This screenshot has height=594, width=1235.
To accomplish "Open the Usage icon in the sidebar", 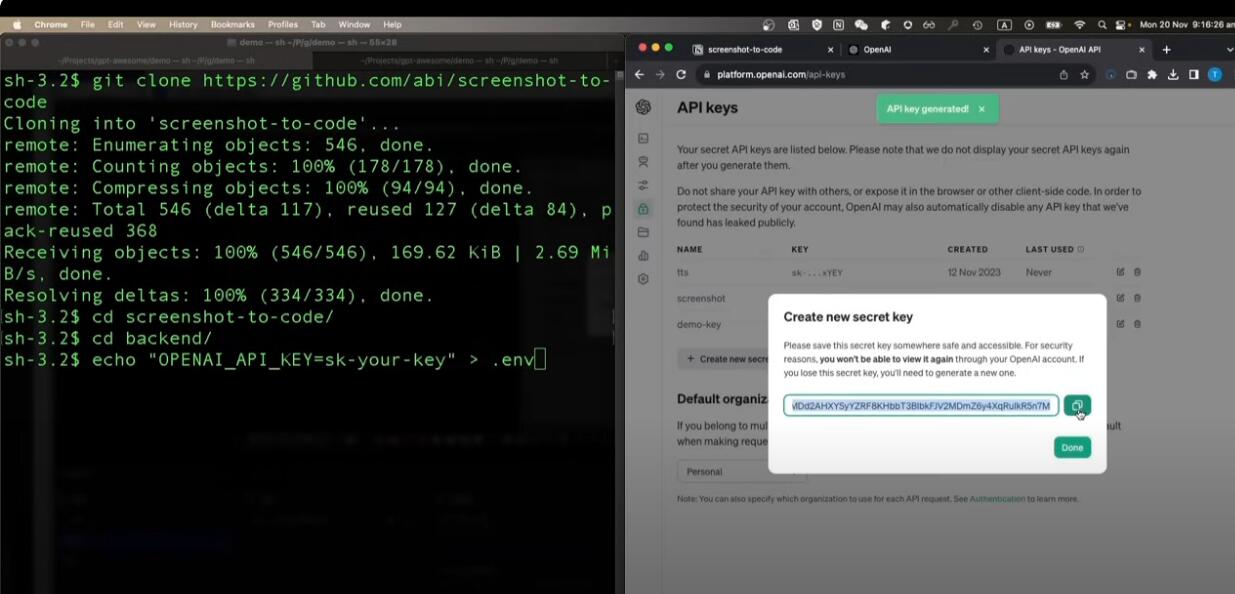I will click(x=643, y=256).
